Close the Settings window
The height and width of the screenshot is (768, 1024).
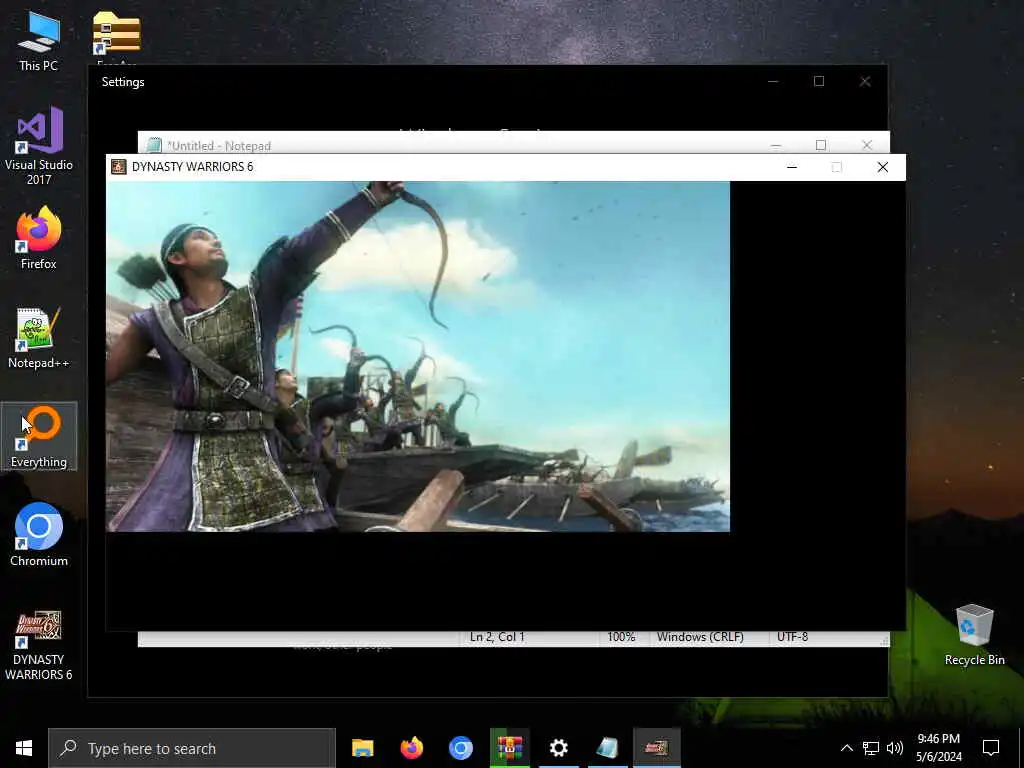click(x=865, y=82)
